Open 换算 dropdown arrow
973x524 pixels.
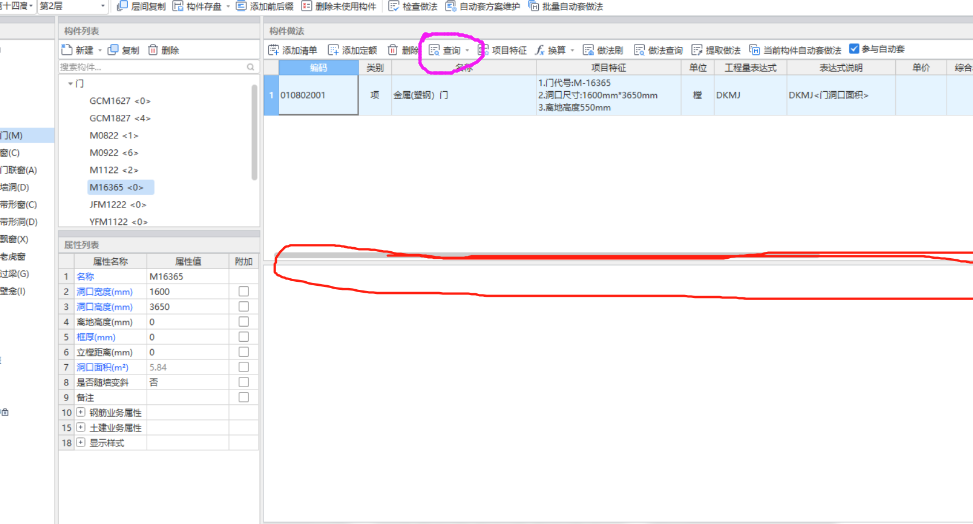coord(572,50)
